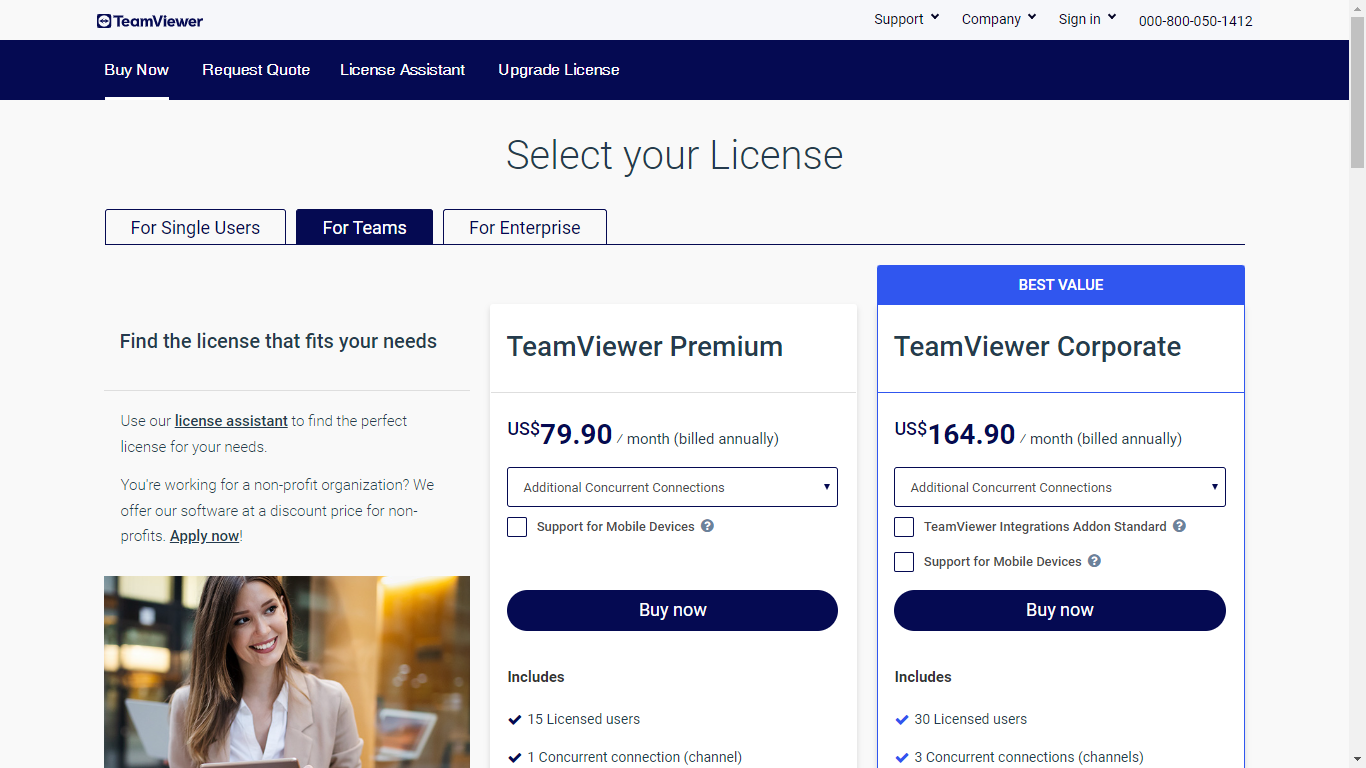Screen dimensions: 1366x768
Task: Open Upgrade License page
Action: coord(559,70)
